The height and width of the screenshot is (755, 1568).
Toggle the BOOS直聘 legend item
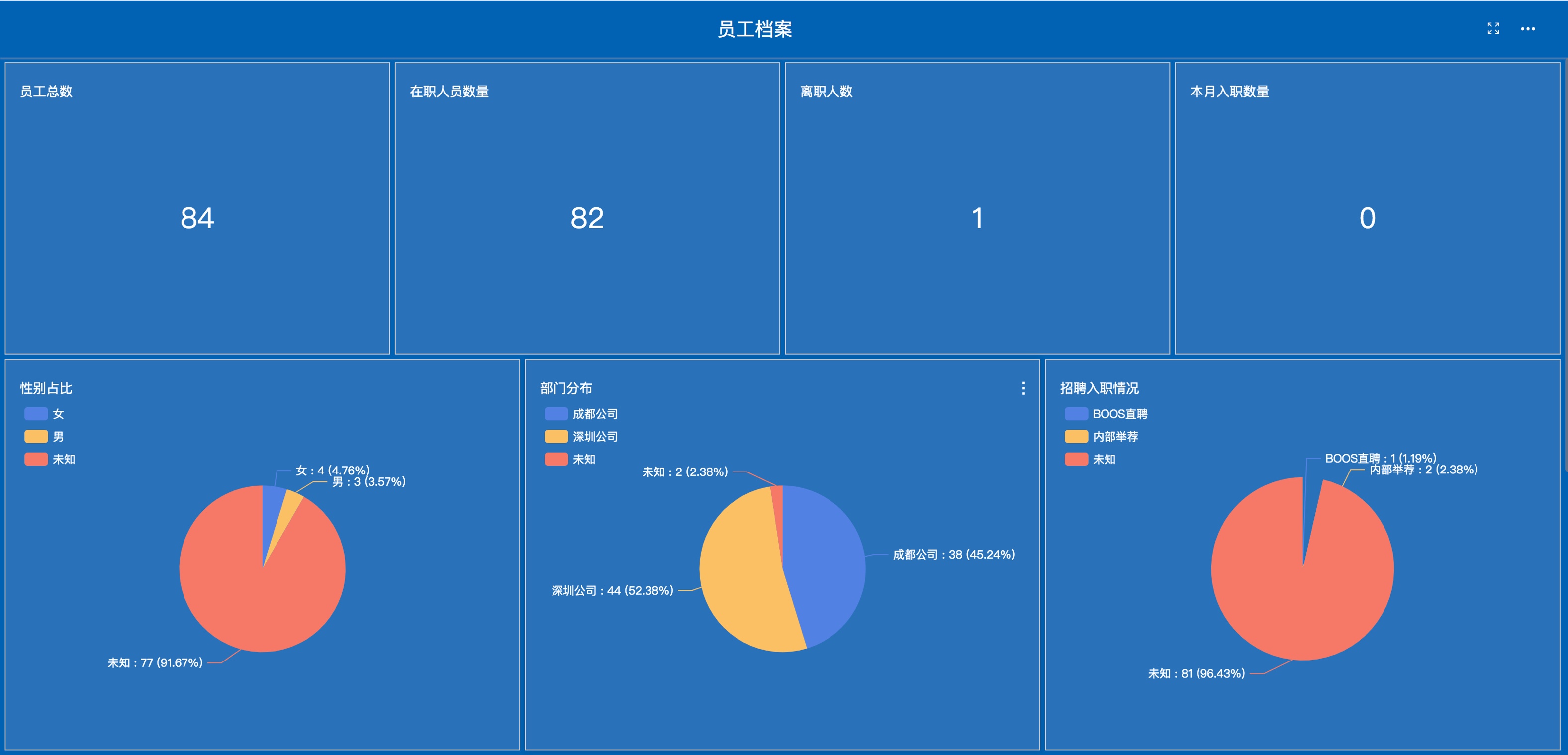[x=1106, y=414]
